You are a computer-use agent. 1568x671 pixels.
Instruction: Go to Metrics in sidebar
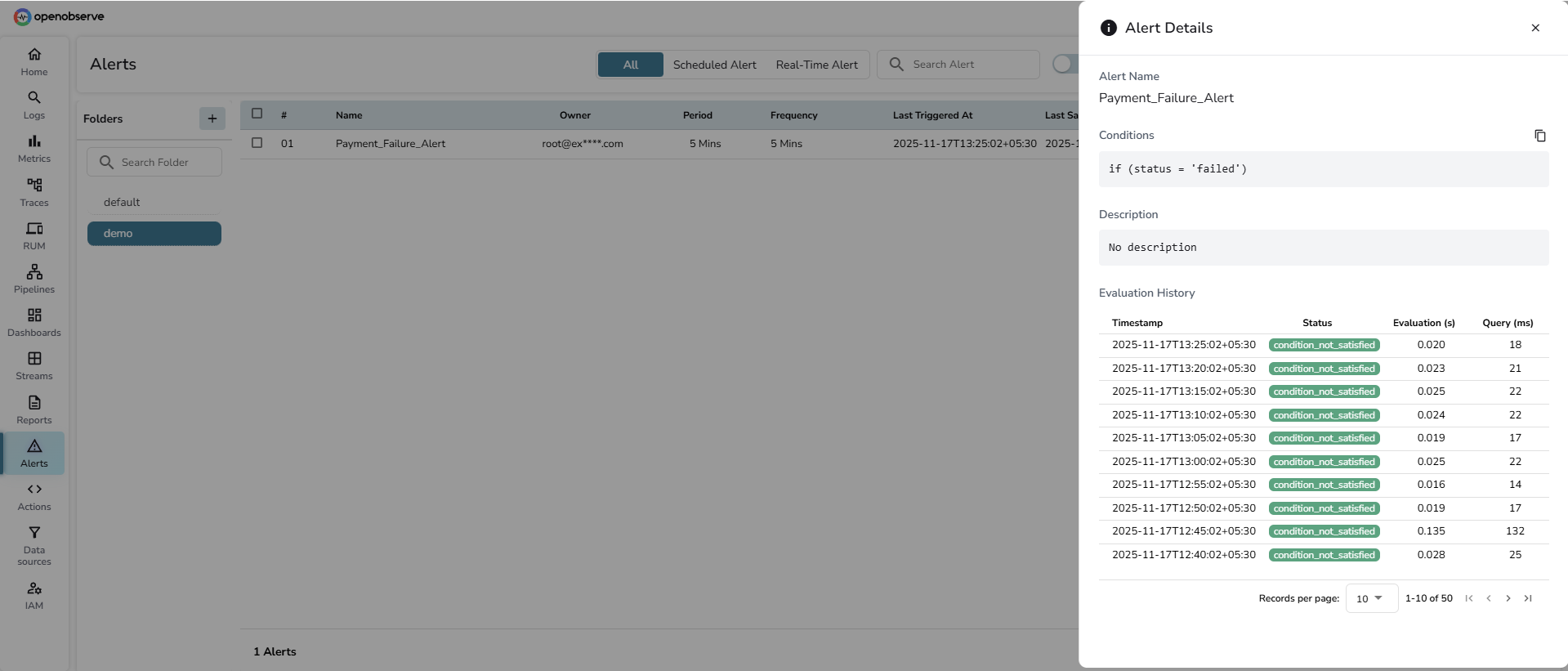(34, 149)
